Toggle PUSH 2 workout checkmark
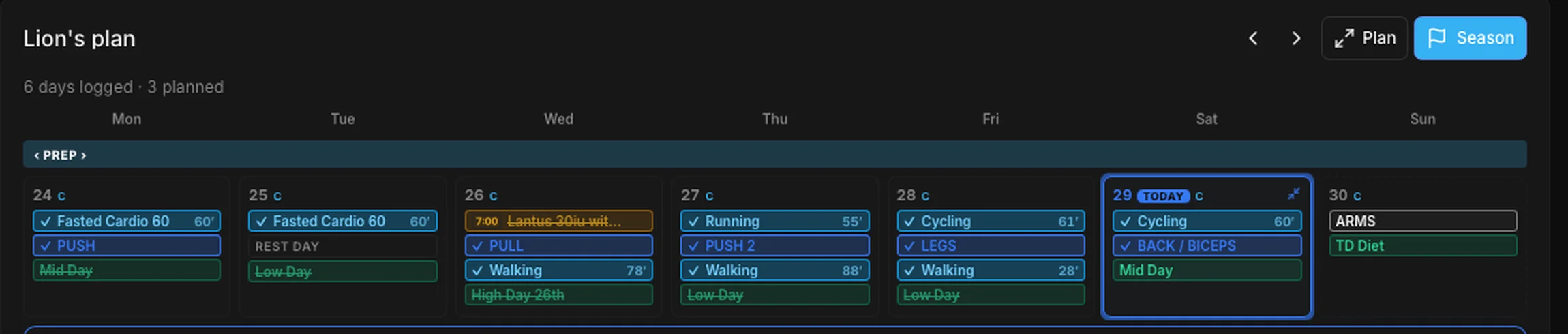 pos(694,245)
